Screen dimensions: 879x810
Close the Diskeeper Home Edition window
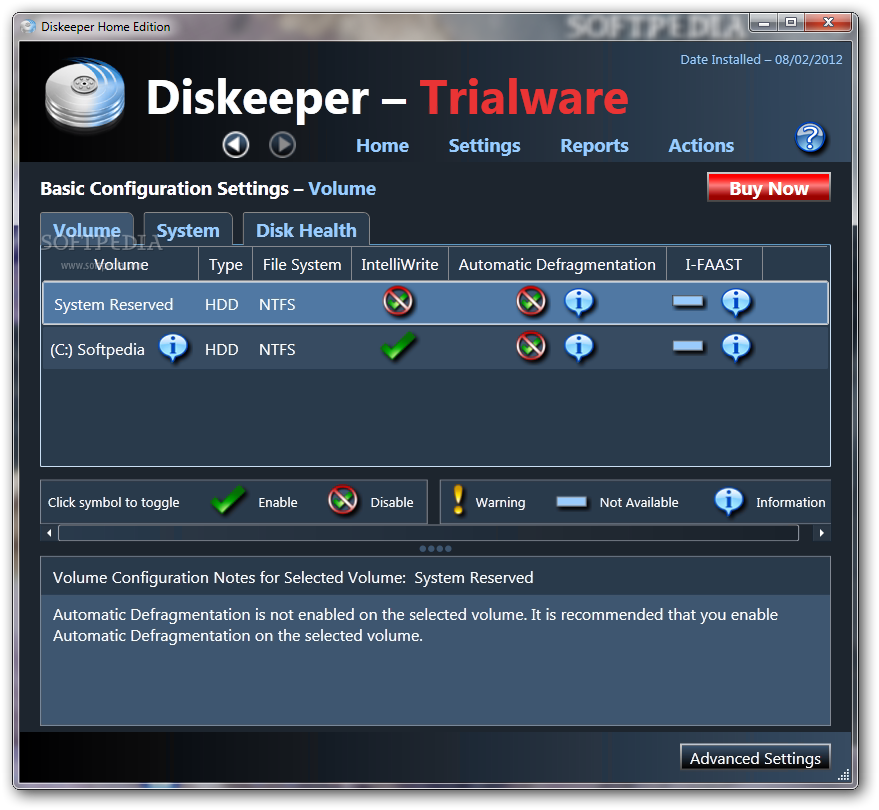tap(829, 22)
